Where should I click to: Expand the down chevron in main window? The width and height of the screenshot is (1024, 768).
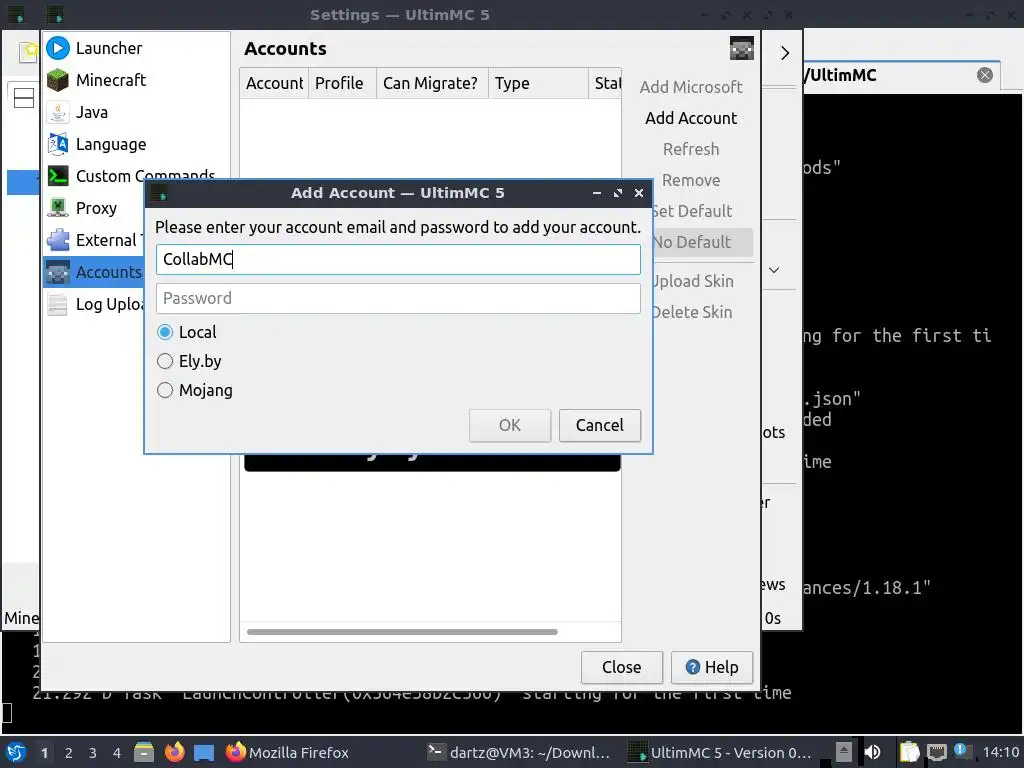774,270
